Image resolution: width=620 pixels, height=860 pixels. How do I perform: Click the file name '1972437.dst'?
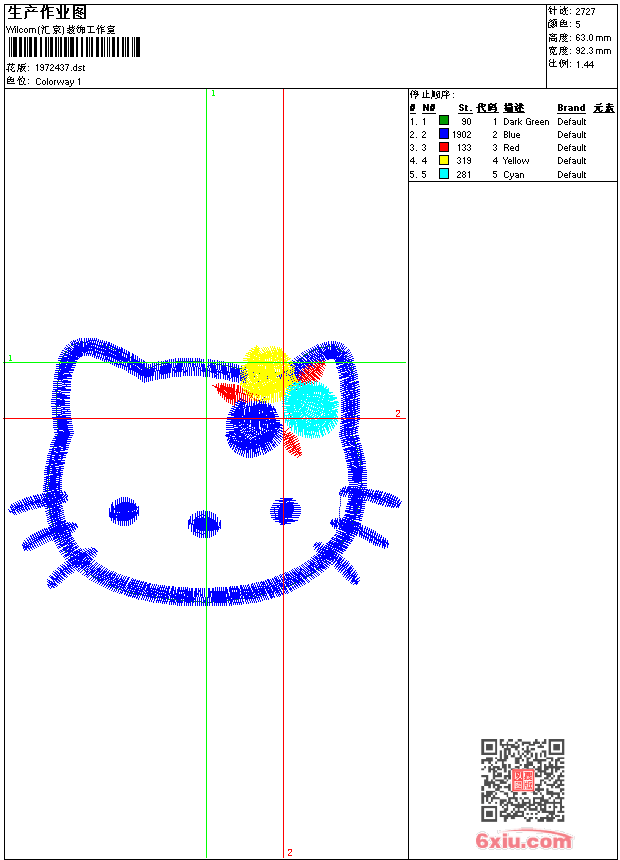[x=60, y=68]
